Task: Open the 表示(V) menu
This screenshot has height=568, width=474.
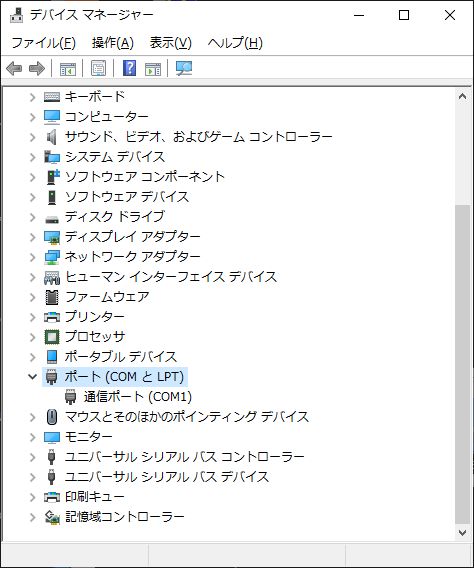Action: [171, 43]
